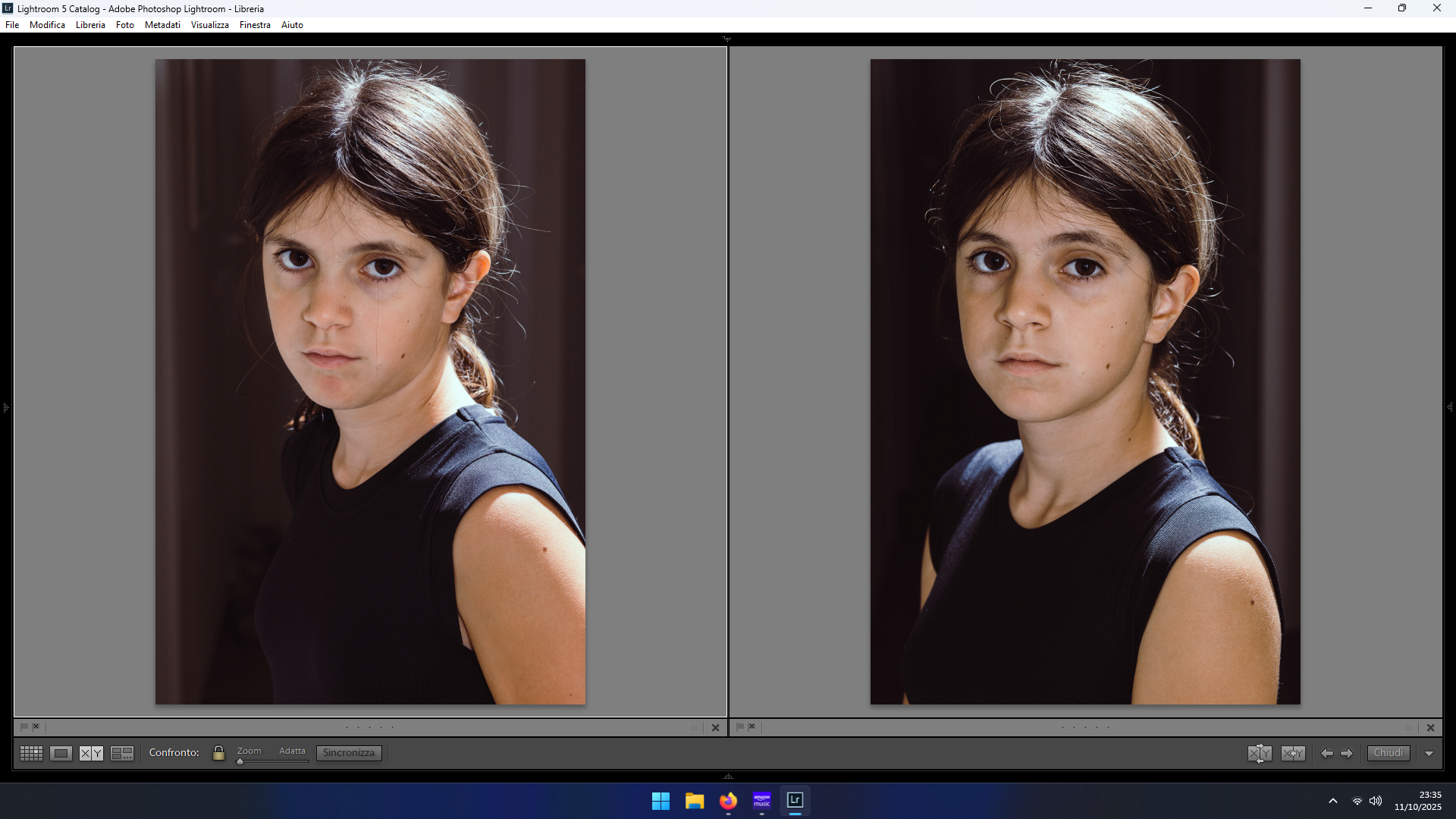This screenshot has height=819, width=1456.
Task: Click the Zoom slider handle
Action: (240, 761)
